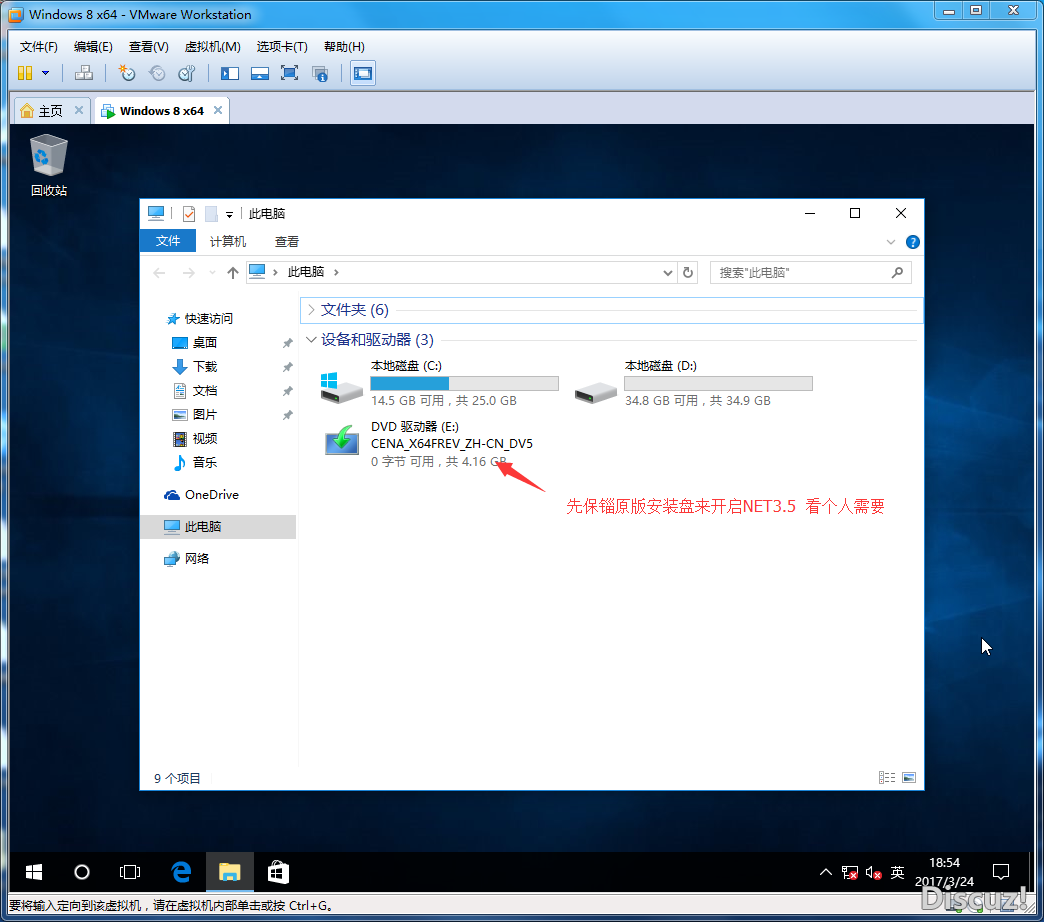The height and width of the screenshot is (922, 1044).
Task: Select 此电脑 in the navigation pane
Action: tap(218, 527)
